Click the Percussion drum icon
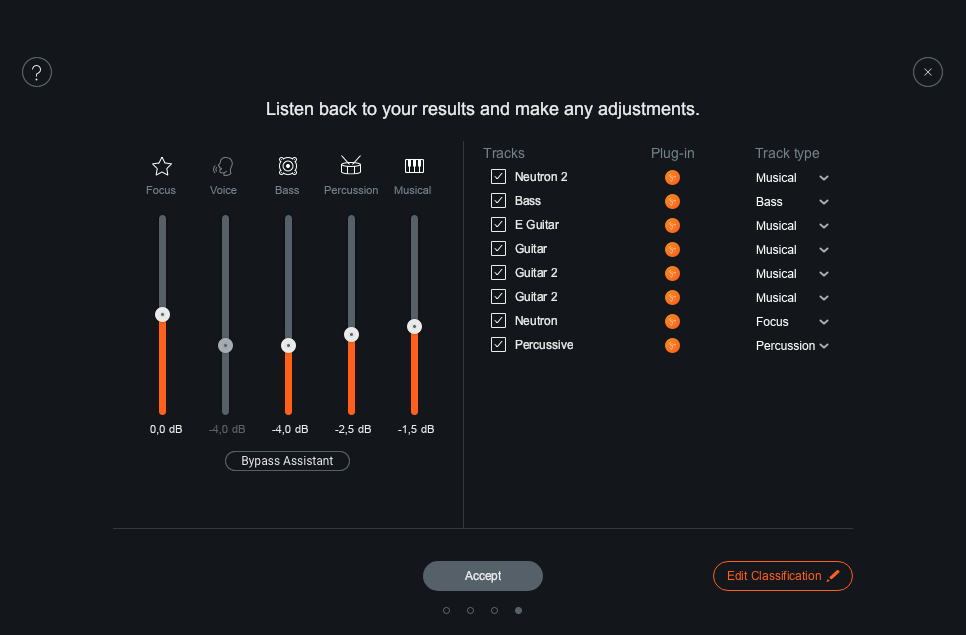The image size is (966, 635). pos(351,166)
